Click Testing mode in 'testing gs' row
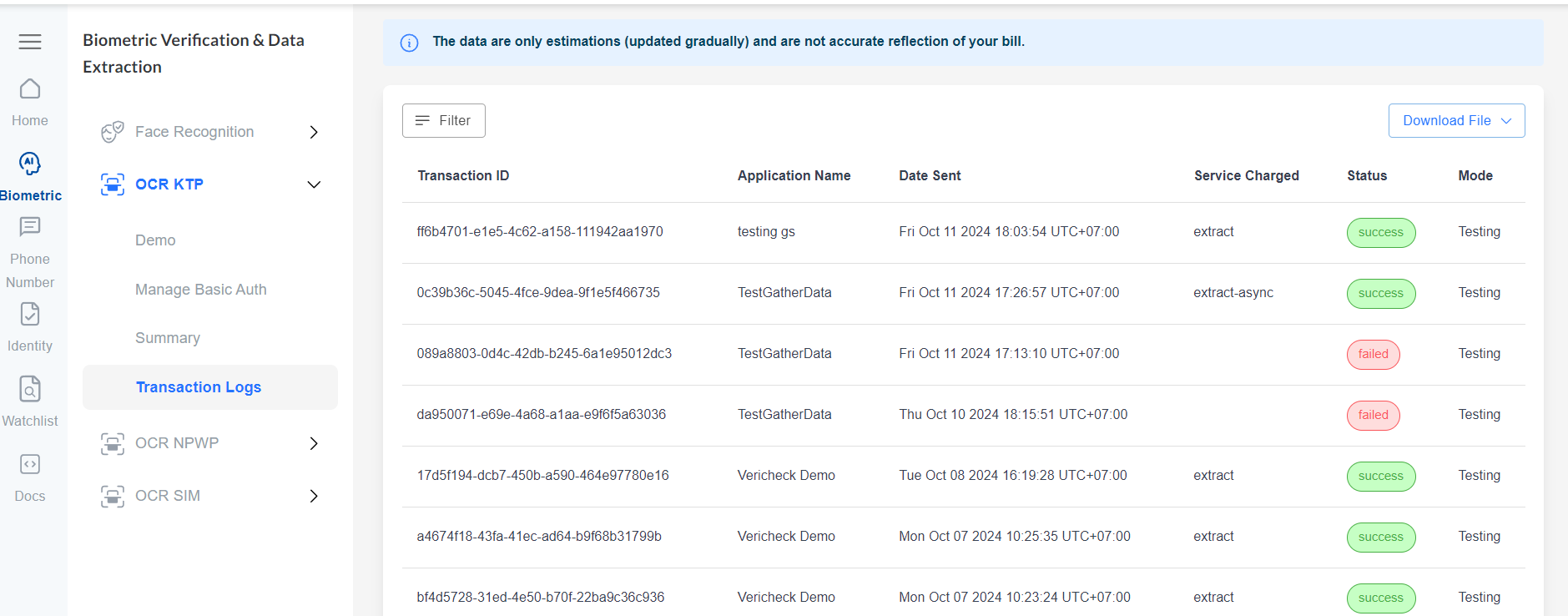This screenshot has height=616, width=1568. pos(1480,232)
